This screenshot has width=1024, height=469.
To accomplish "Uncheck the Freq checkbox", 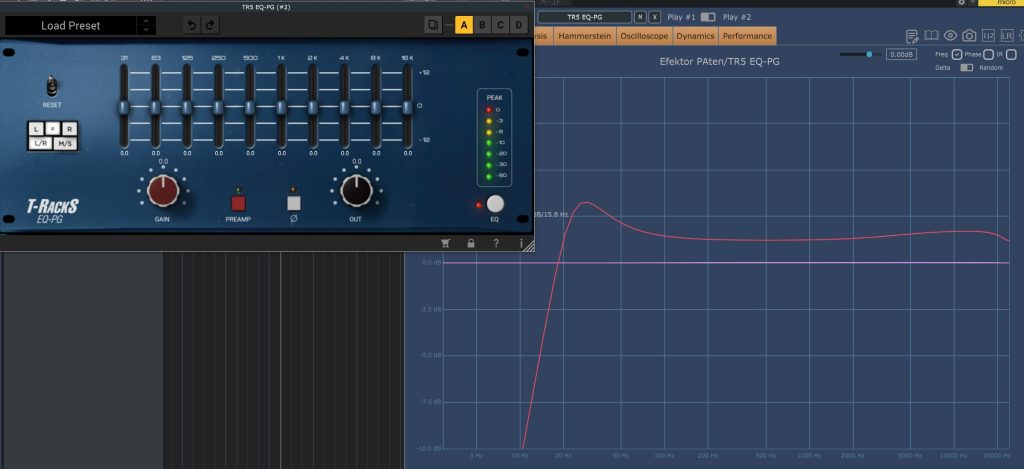I will pos(957,54).
